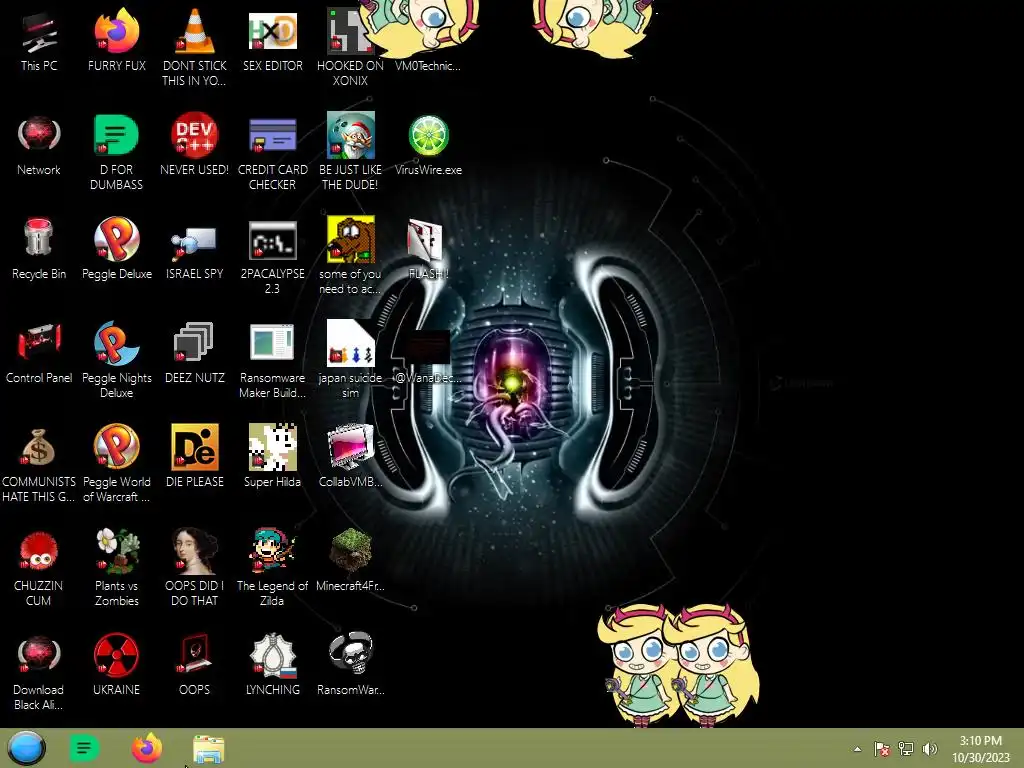Open the Start orb on taskbar
1024x768 pixels.
pos(26,748)
